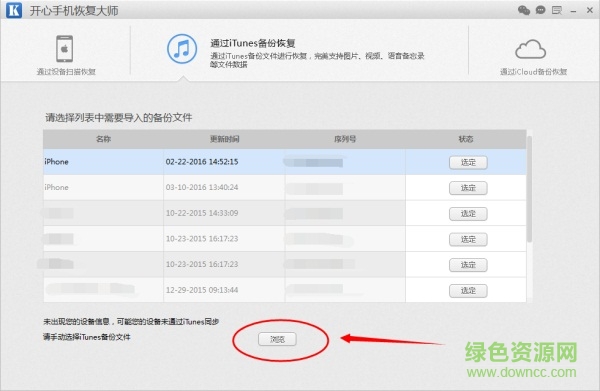This screenshot has width=600, height=391.
Task: Click the 状态 column header
Action: click(x=466, y=139)
